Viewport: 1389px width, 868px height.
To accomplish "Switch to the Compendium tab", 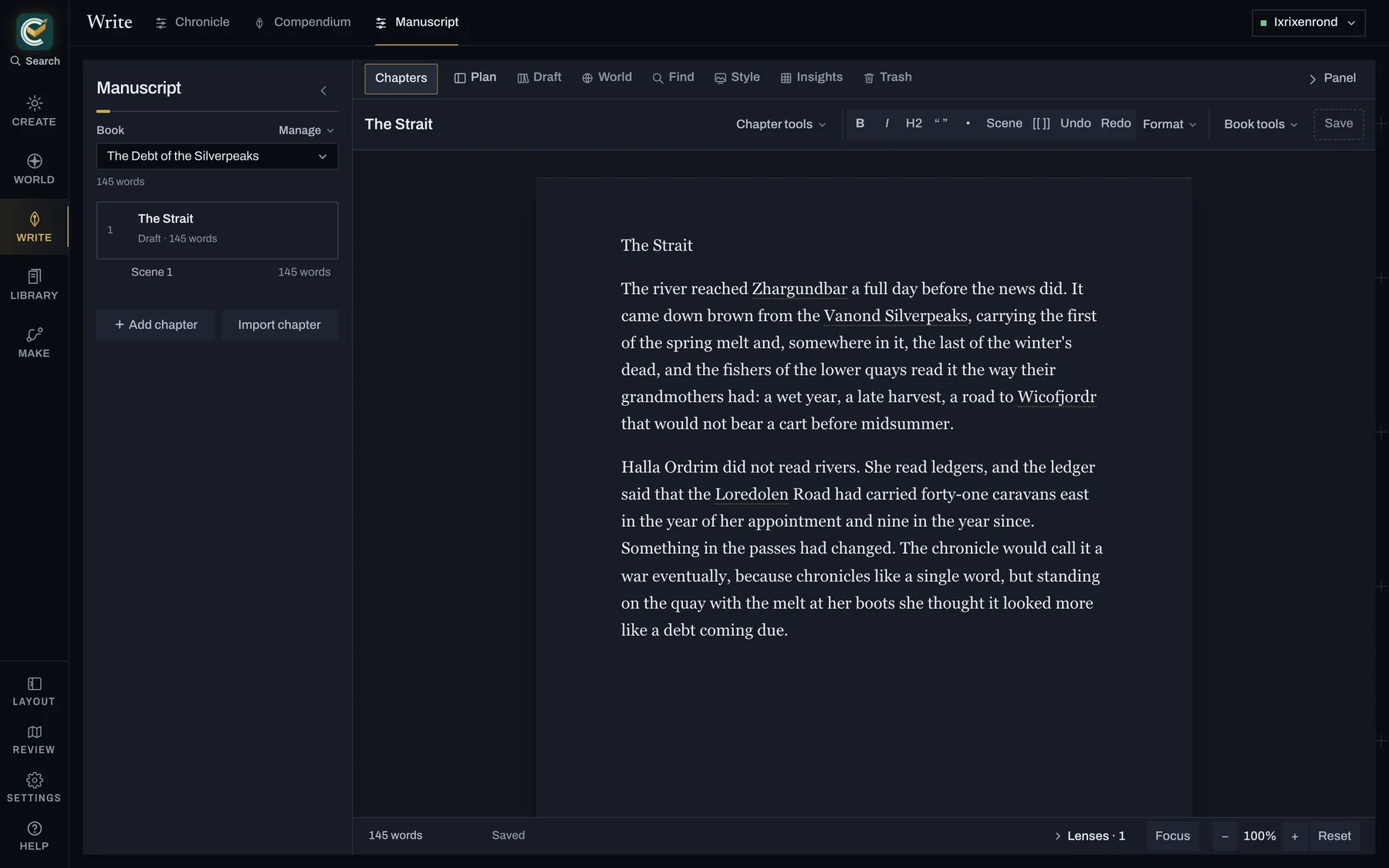I will (x=302, y=22).
